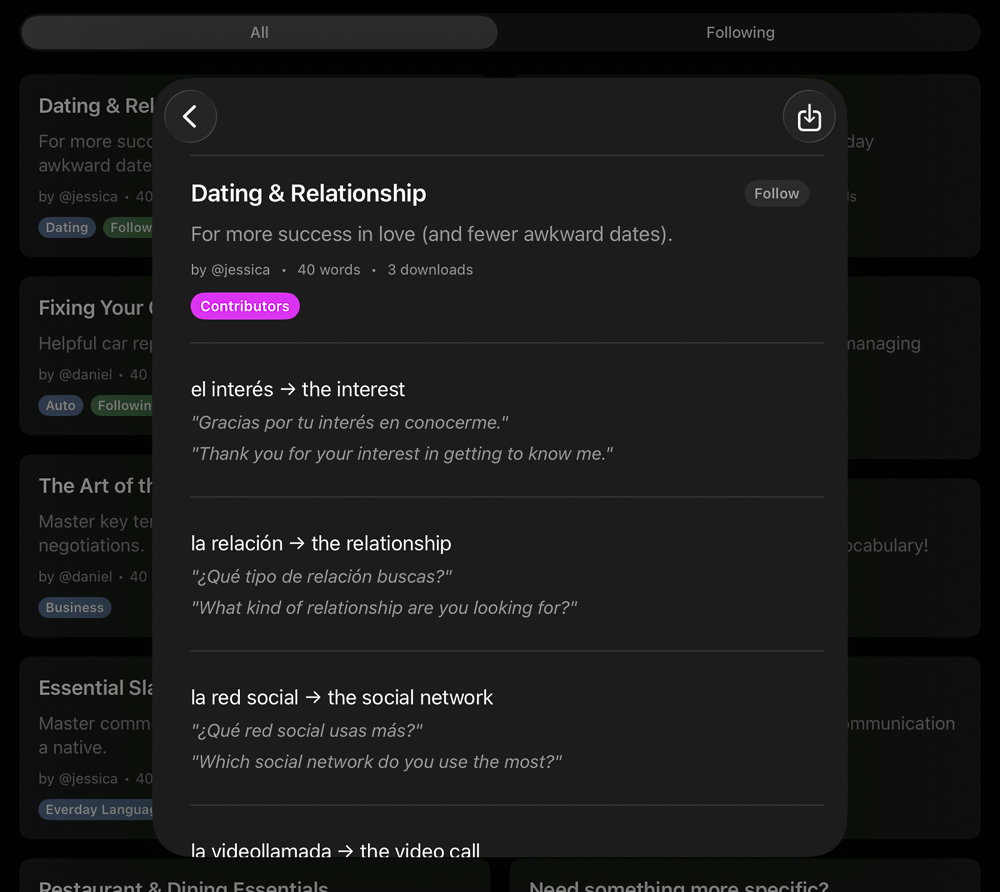Screen dimensions: 1000x892
Task: Switch to the Following tab
Action: [x=740, y=32]
